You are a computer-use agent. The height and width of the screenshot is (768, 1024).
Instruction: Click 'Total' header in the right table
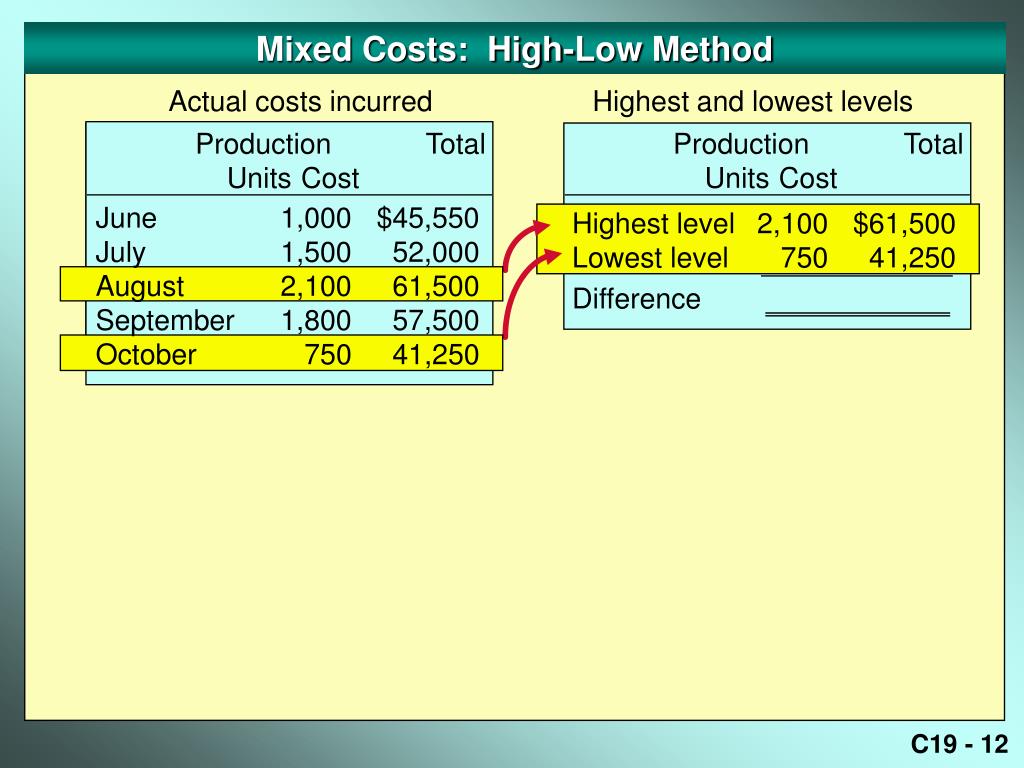(934, 144)
